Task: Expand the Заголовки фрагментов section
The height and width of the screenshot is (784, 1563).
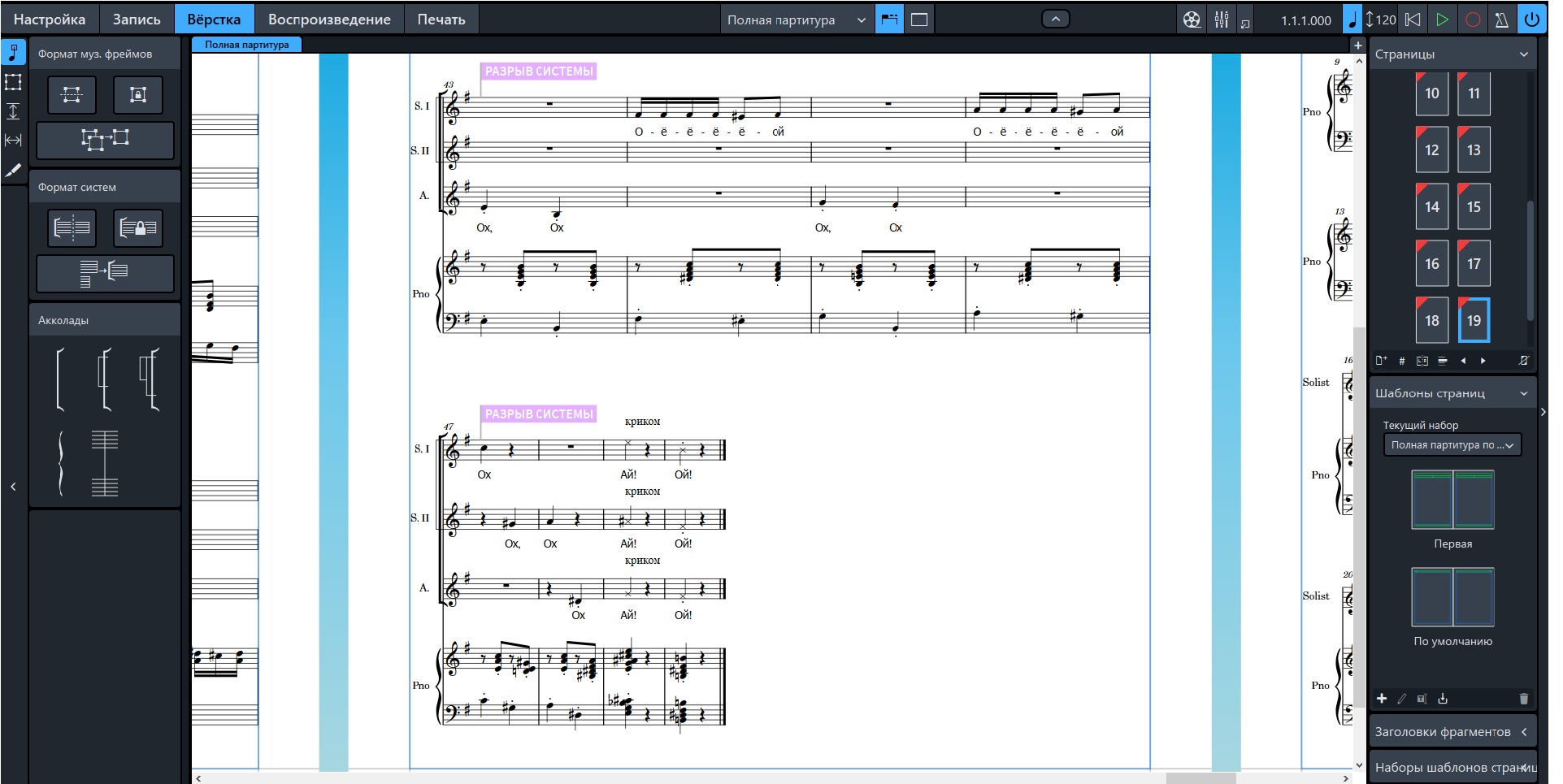Action: [x=1452, y=732]
